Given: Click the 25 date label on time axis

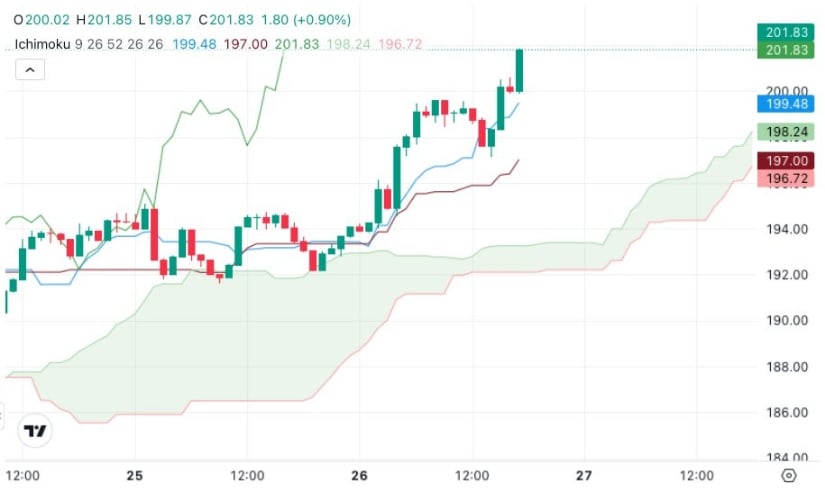Looking at the screenshot, I should [137, 475].
